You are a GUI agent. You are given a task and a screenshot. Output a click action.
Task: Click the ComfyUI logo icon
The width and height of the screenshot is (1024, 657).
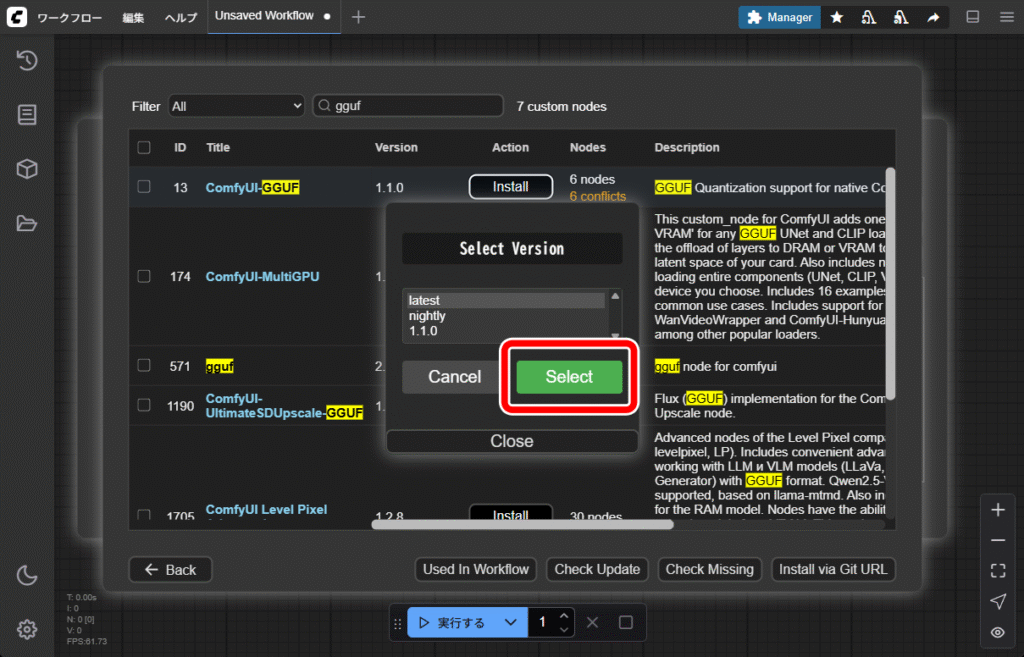[x=17, y=16]
